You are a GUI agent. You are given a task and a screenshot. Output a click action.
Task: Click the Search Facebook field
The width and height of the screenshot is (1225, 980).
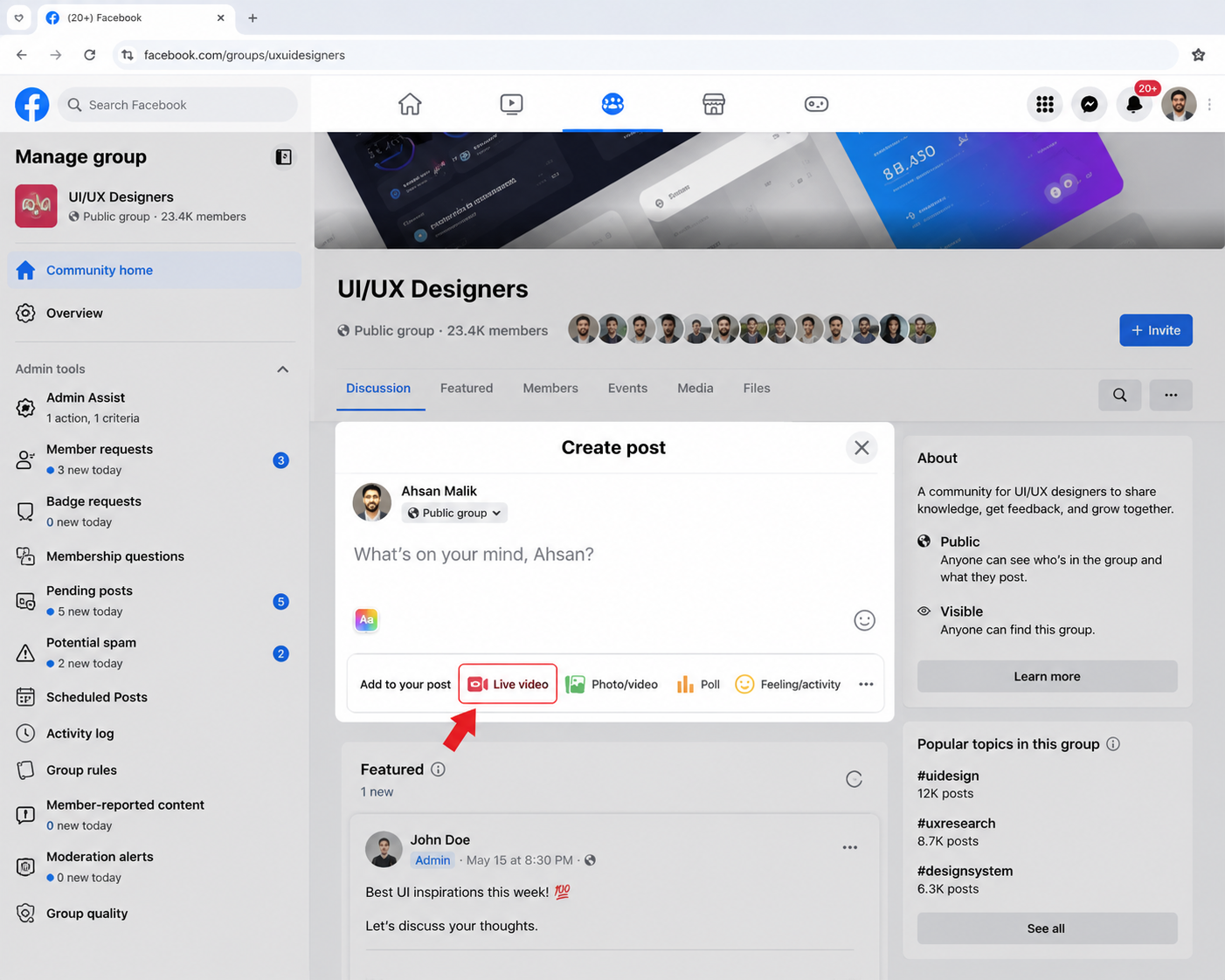click(177, 105)
